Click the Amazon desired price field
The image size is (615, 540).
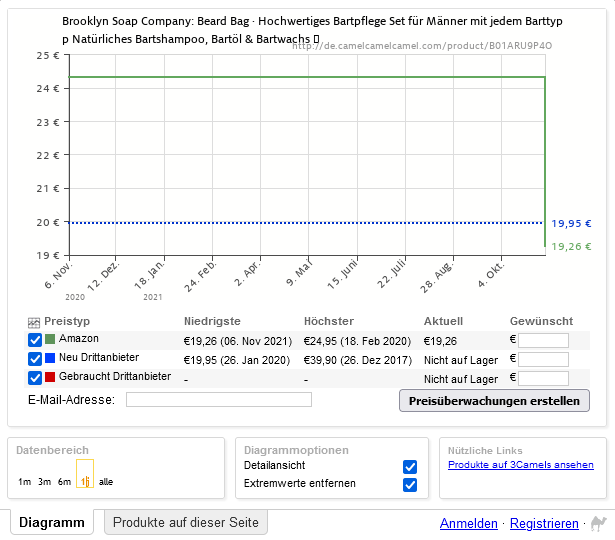coord(543,341)
